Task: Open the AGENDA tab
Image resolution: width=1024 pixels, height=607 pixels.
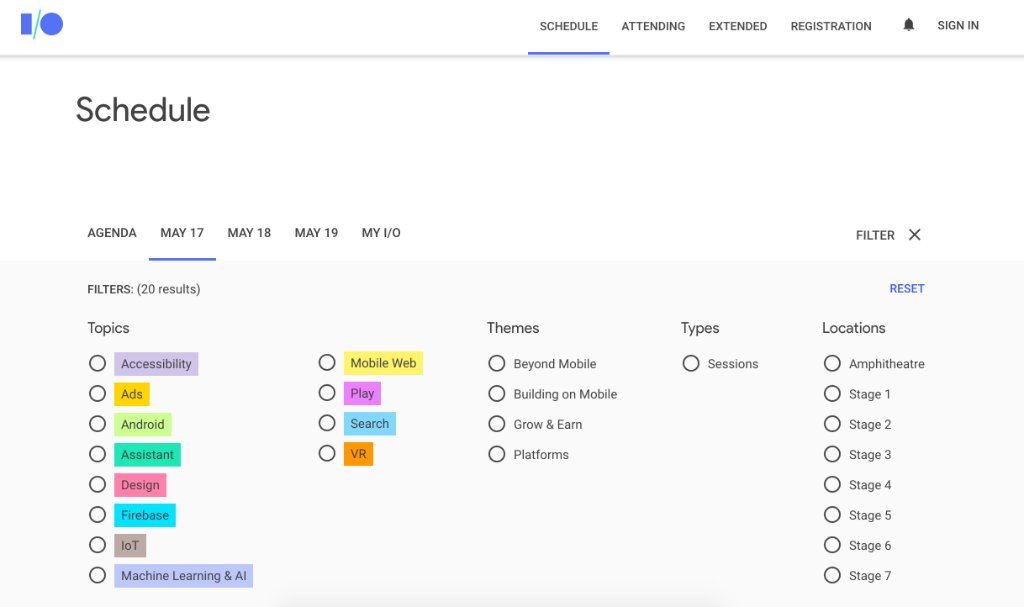Action: coord(111,232)
